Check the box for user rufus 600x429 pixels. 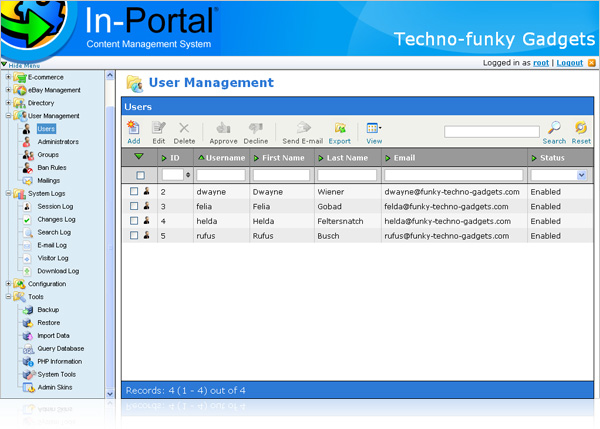(134, 235)
